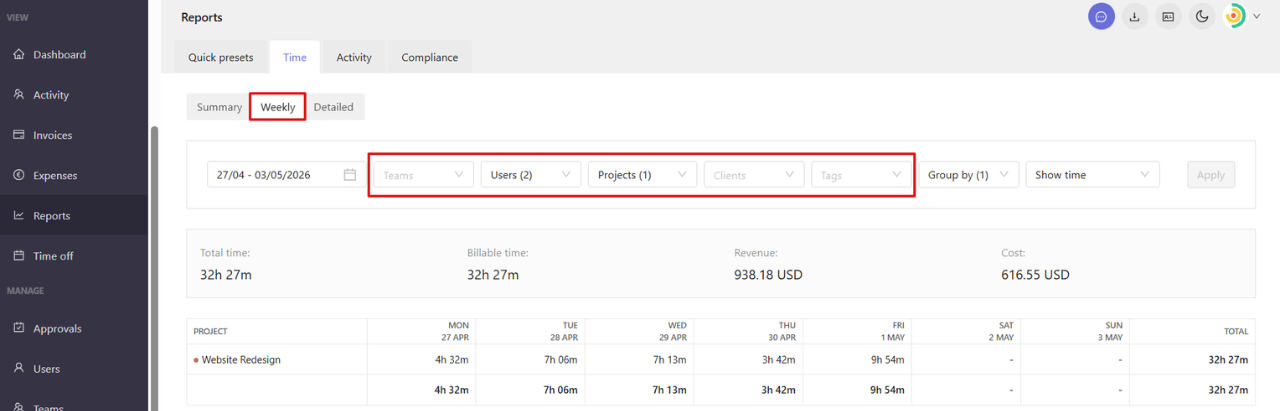Click the calendar icon in date field
Image resolution: width=1280 pixels, height=411 pixels.
coord(350,175)
